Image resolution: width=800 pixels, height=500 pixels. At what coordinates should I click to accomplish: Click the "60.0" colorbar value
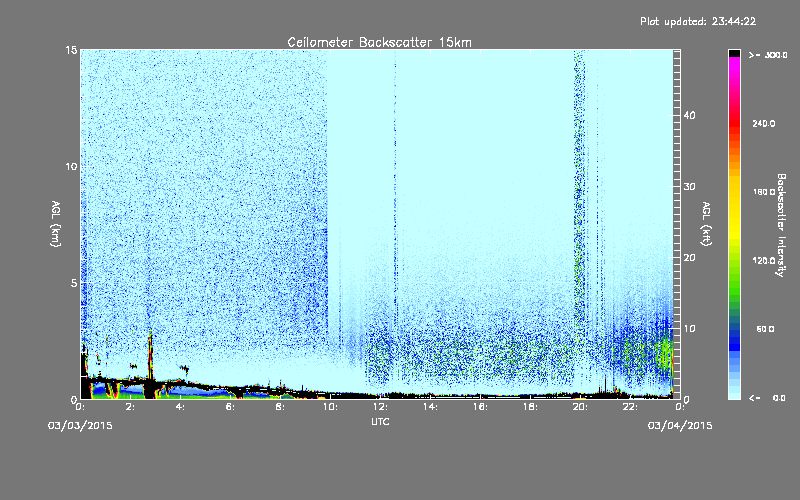click(765, 329)
